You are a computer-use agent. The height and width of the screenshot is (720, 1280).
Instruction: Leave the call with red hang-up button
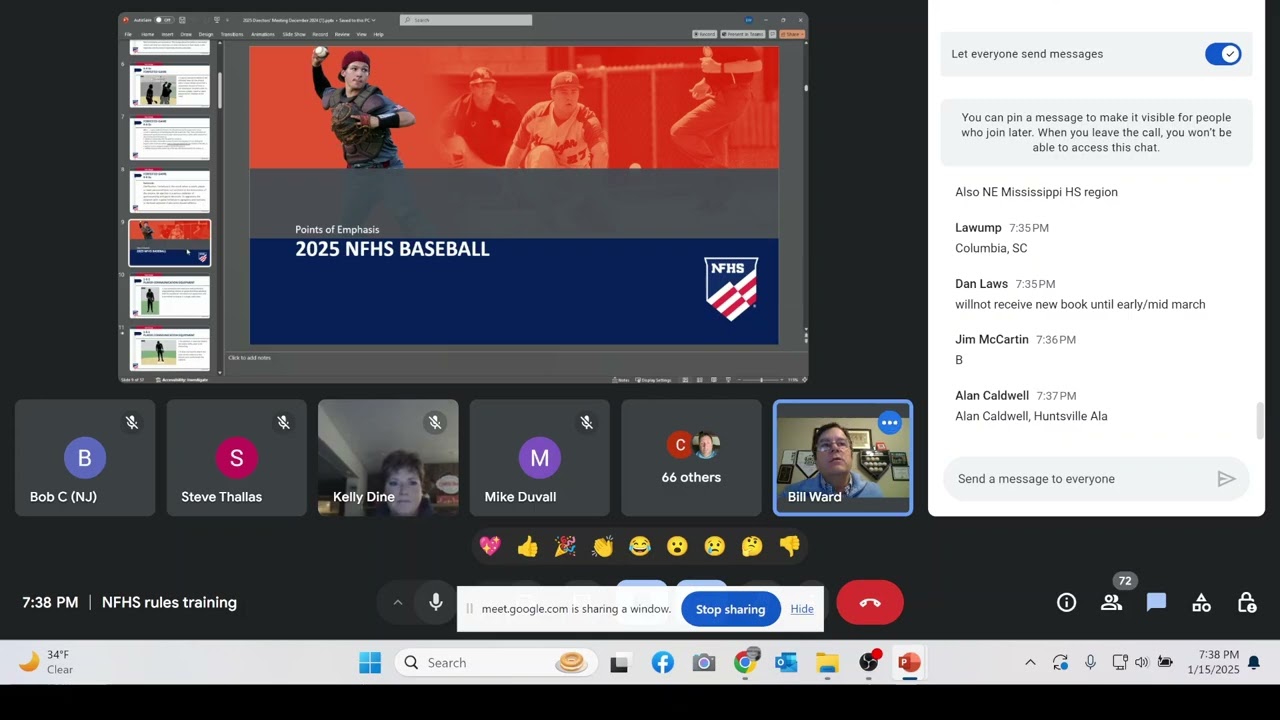tap(870, 602)
